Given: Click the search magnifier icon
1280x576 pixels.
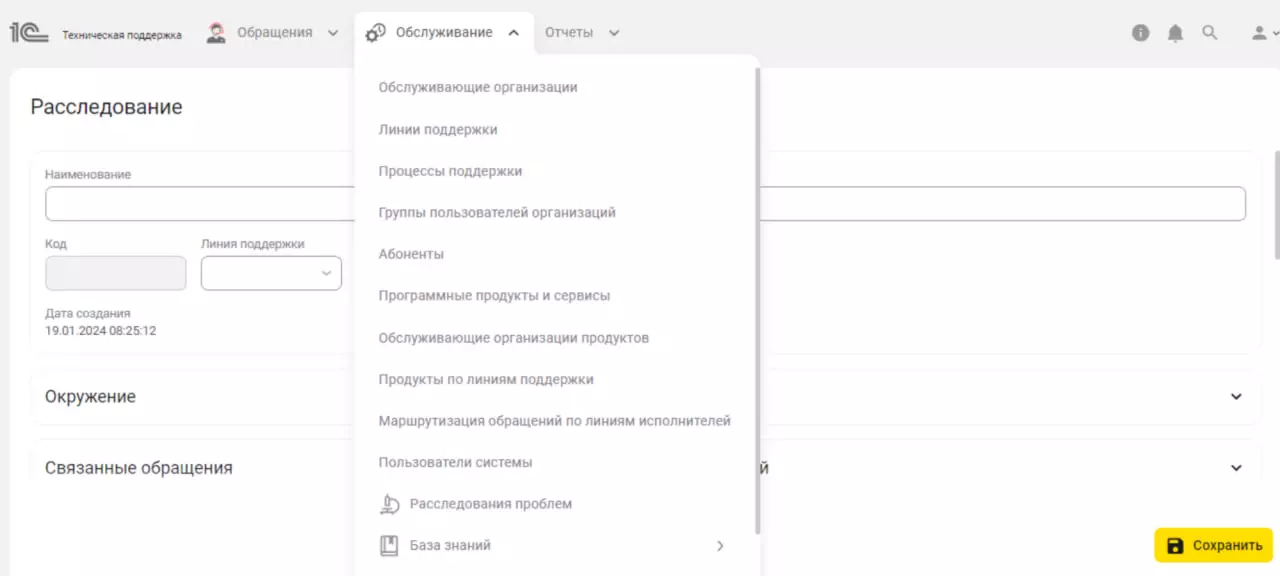Looking at the screenshot, I should point(1210,32).
